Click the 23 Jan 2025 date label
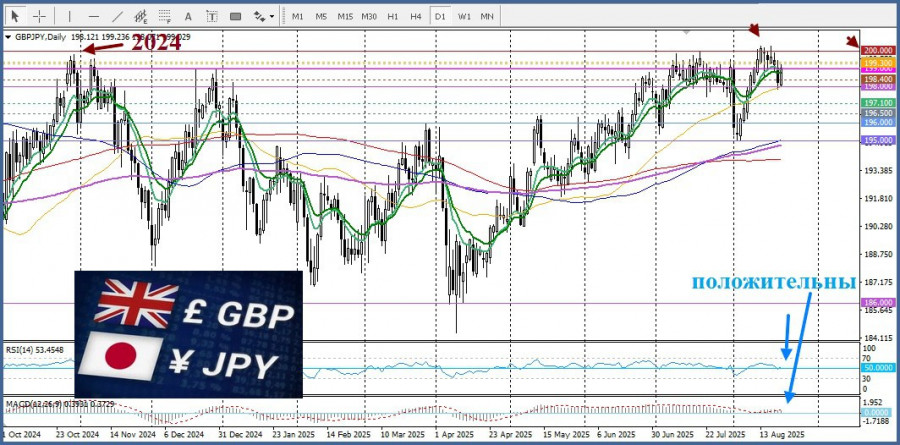The image size is (900, 445). [x=294, y=433]
